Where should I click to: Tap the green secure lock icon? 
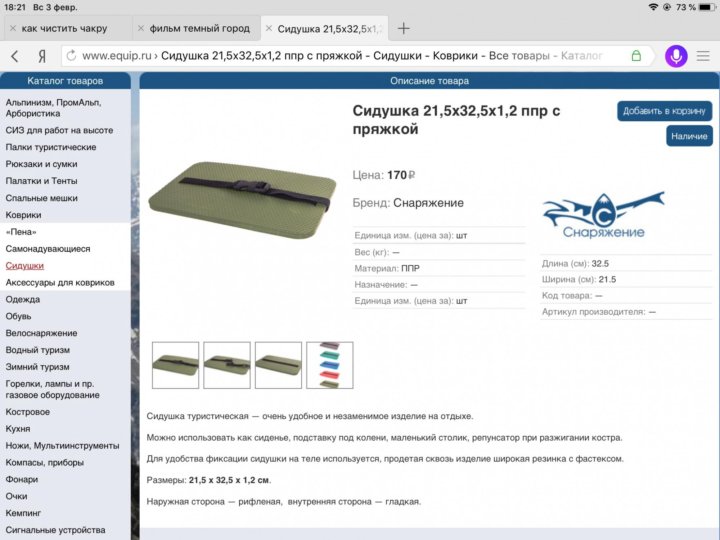[x=636, y=56]
